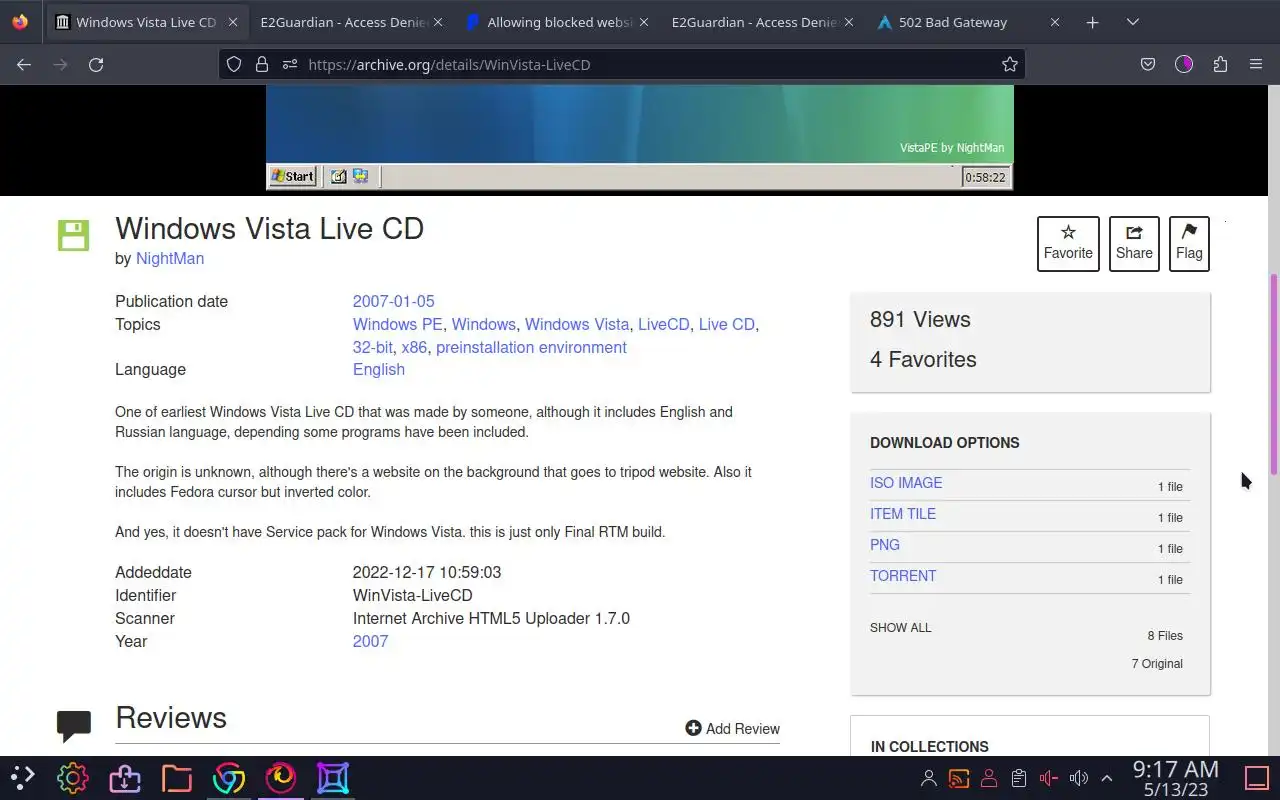Click the white user icon in system tray
Screen dimensions: 1280x800
coord(929,778)
